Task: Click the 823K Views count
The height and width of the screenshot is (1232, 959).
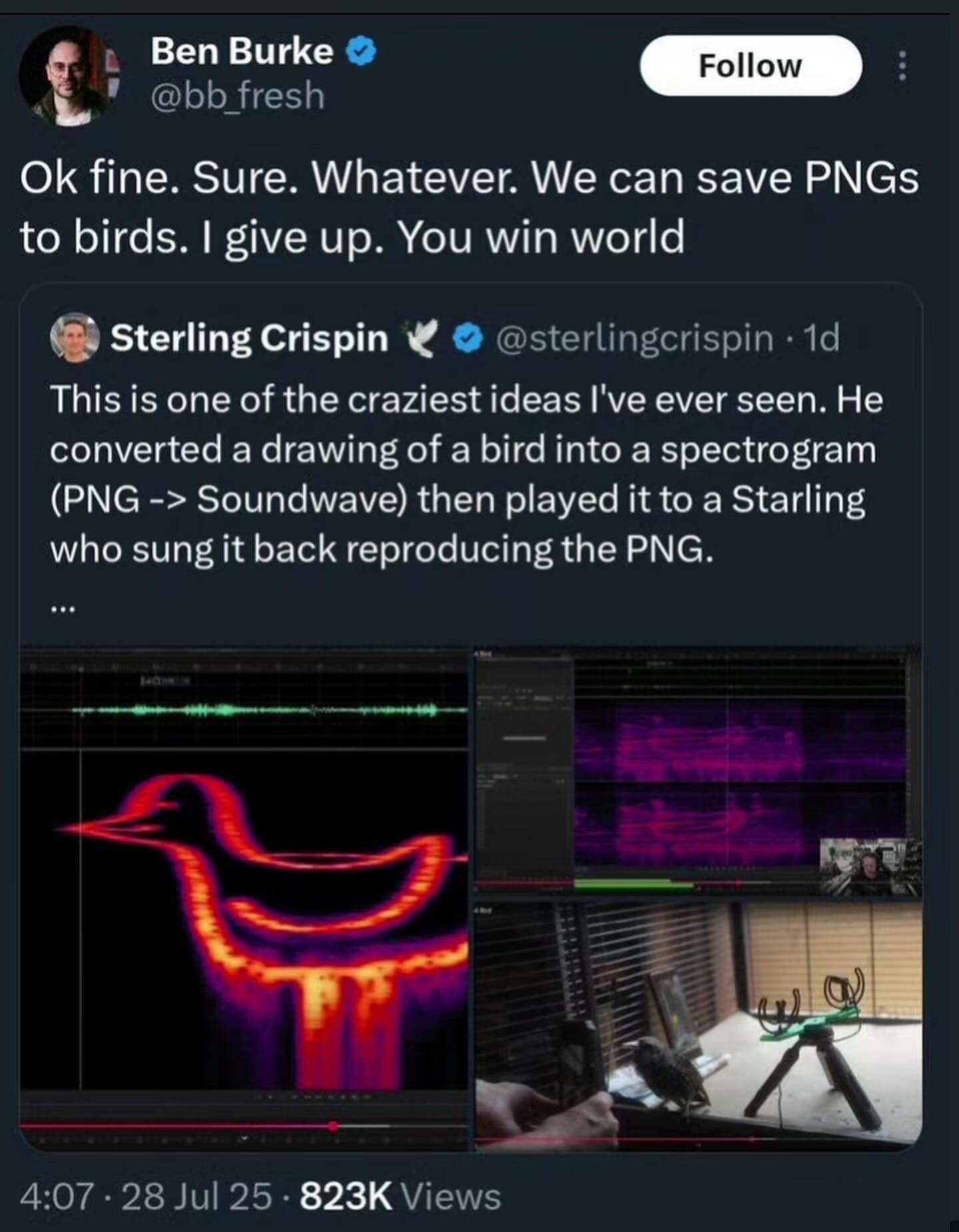Action: click(400, 1197)
